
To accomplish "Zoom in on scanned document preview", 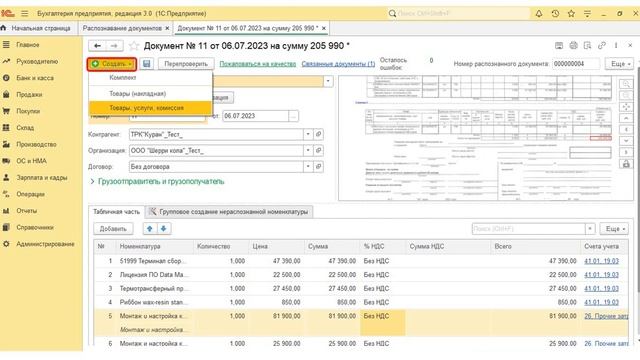I will [626, 84].
